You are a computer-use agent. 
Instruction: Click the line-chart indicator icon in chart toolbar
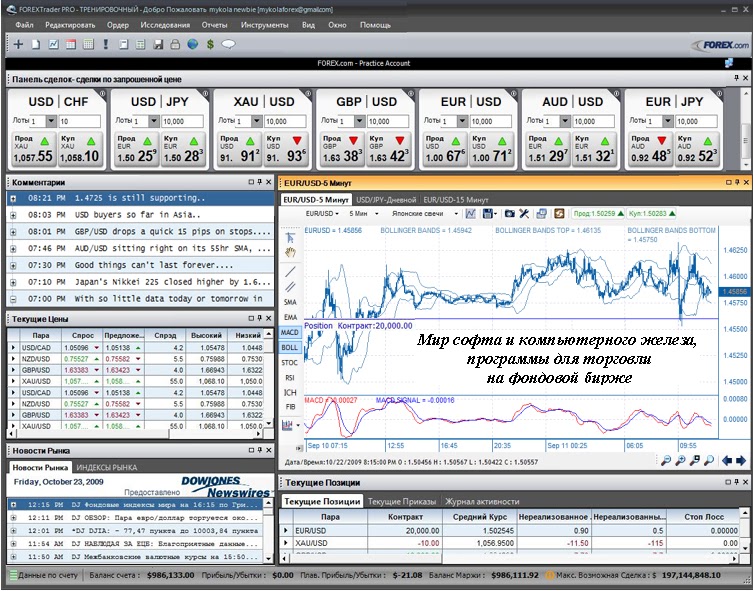point(471,214)
